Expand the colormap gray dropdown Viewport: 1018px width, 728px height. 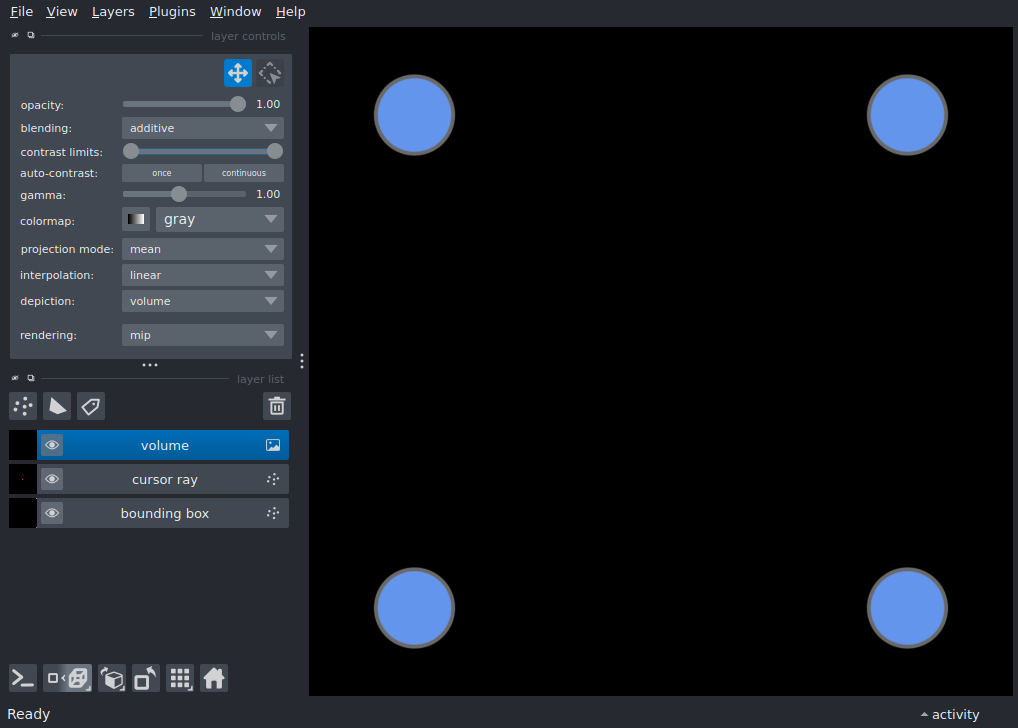tap(220, 220)
